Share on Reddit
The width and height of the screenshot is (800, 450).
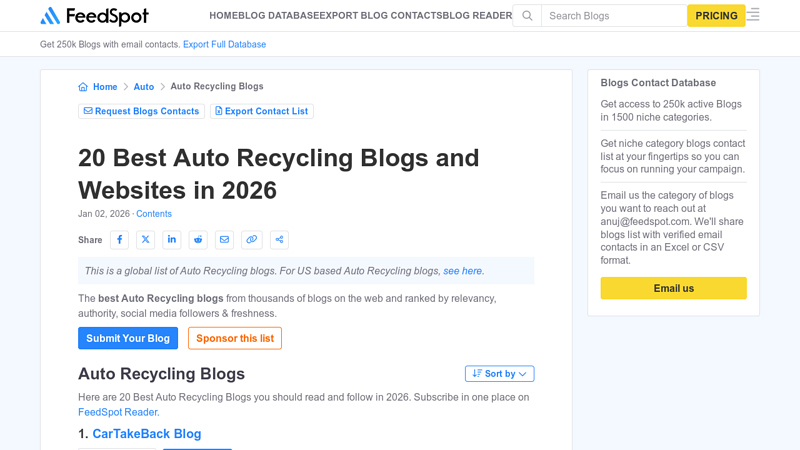(x=198, y=240)
